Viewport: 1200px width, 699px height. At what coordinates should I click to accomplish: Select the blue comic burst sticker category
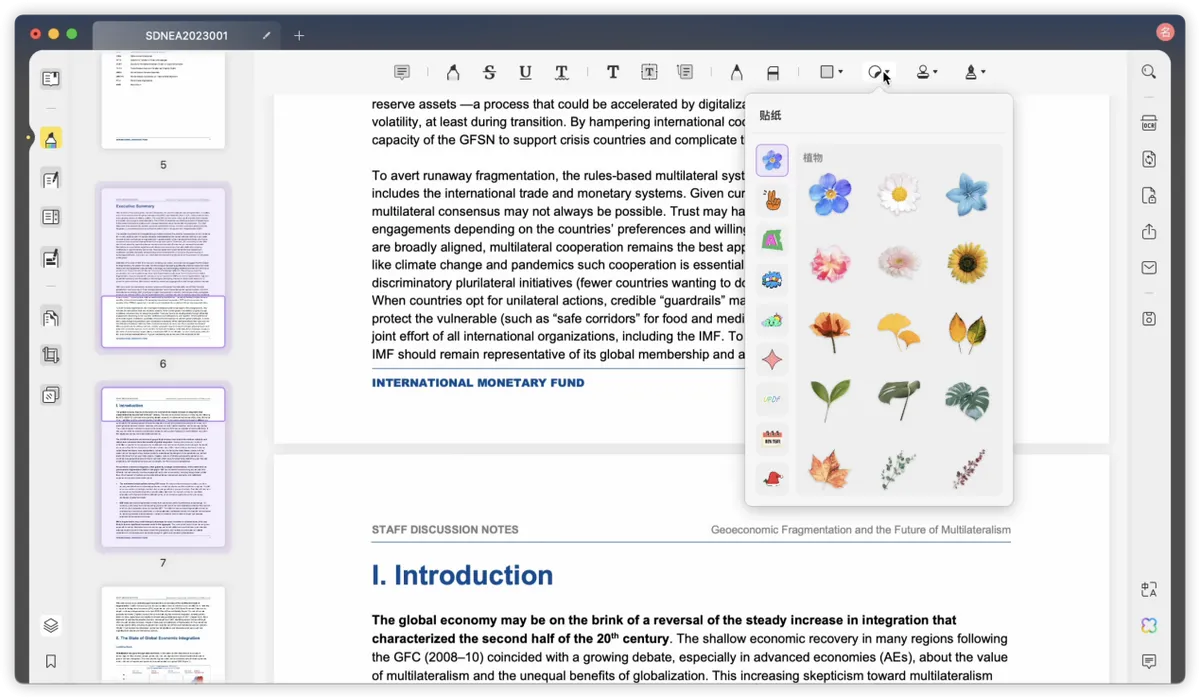pyautogui.click(x=772, y=280)
